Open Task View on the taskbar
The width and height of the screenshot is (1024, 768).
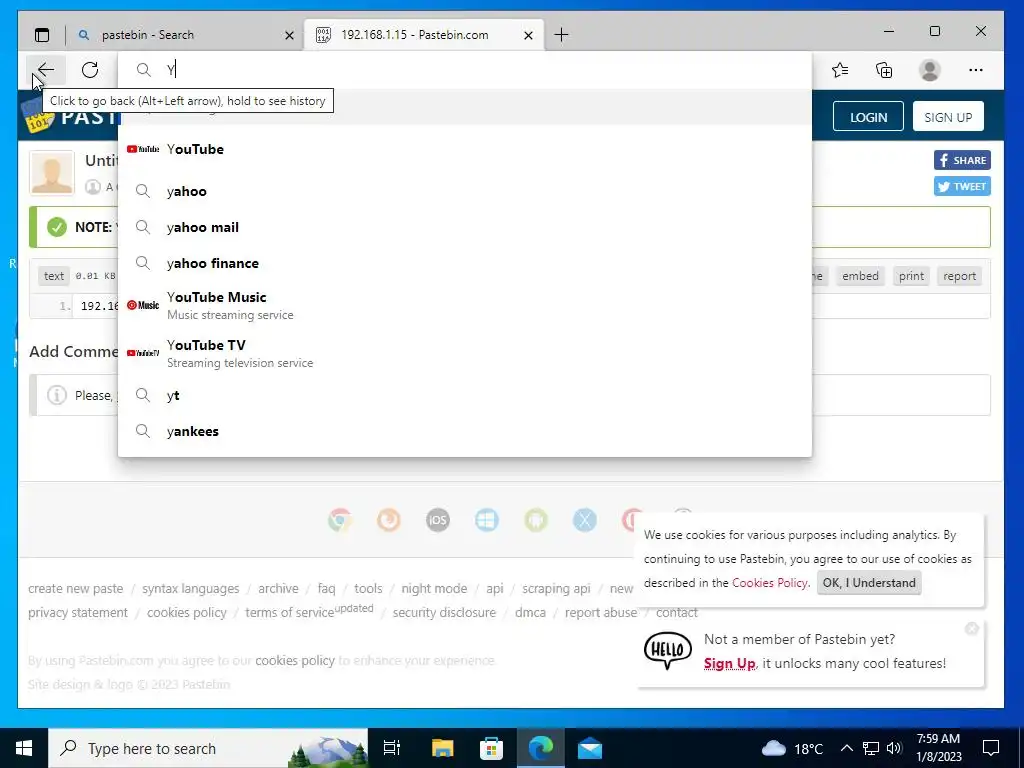[392, 748]
